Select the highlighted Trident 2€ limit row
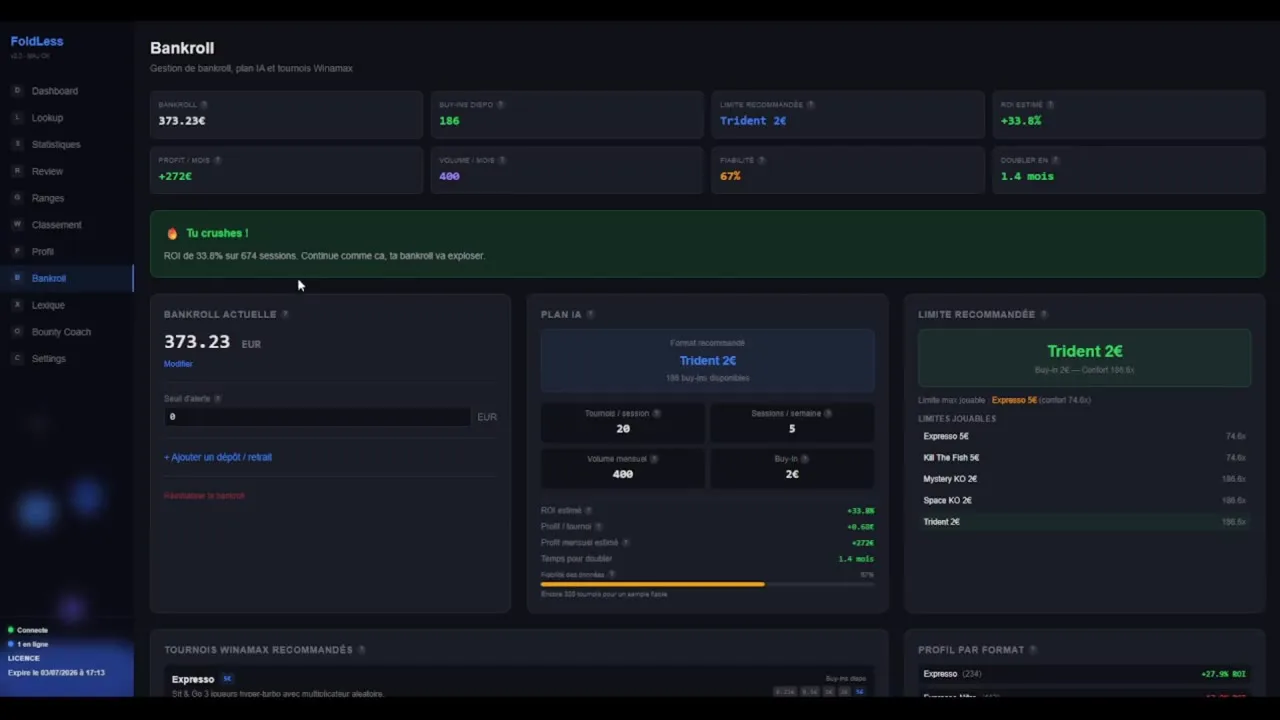Screen dimensions: 1280x720 pos(1084,522)
